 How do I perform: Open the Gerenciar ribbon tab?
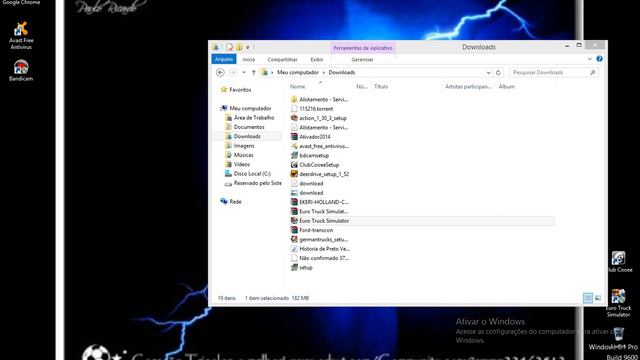362,60
